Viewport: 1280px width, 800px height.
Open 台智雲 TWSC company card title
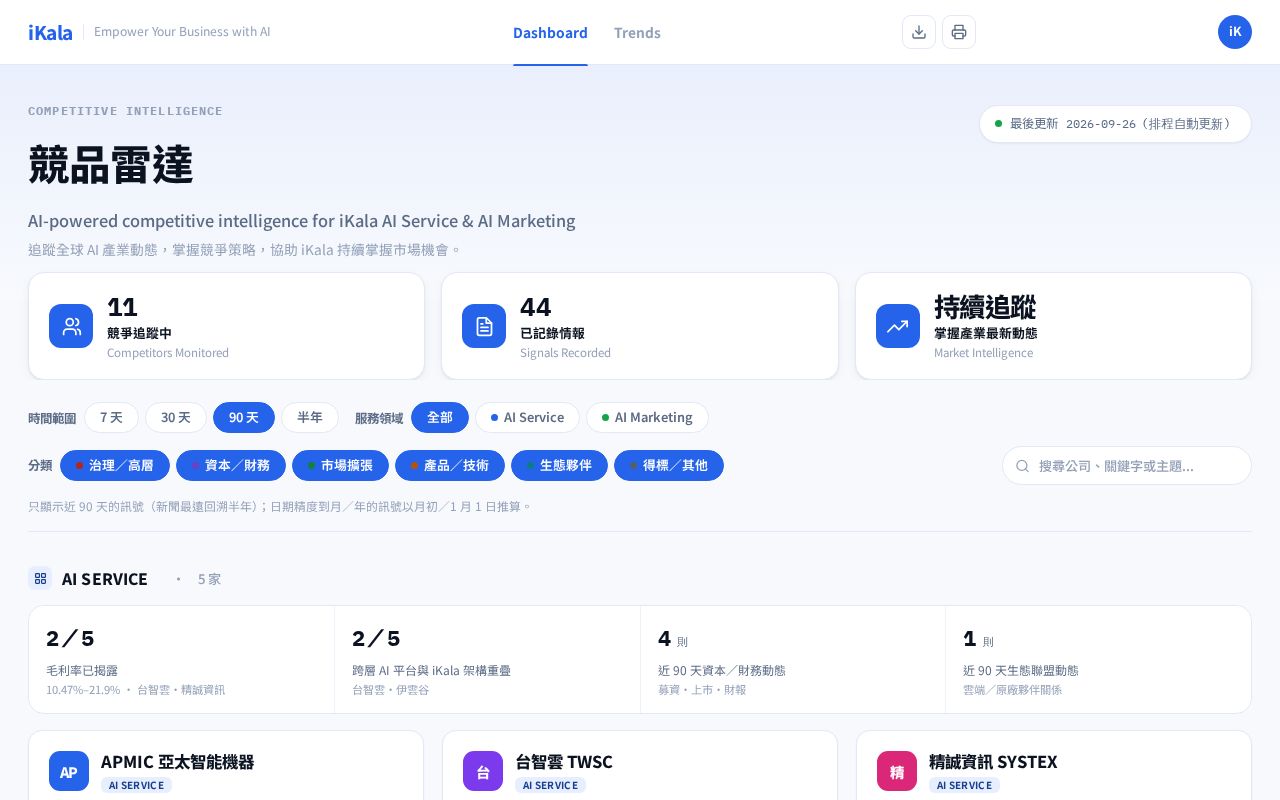pos(564,761)
